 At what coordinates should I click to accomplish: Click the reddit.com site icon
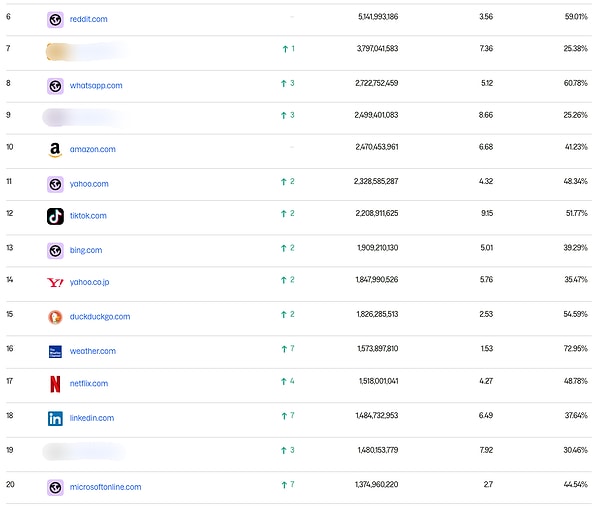(55, 19)
